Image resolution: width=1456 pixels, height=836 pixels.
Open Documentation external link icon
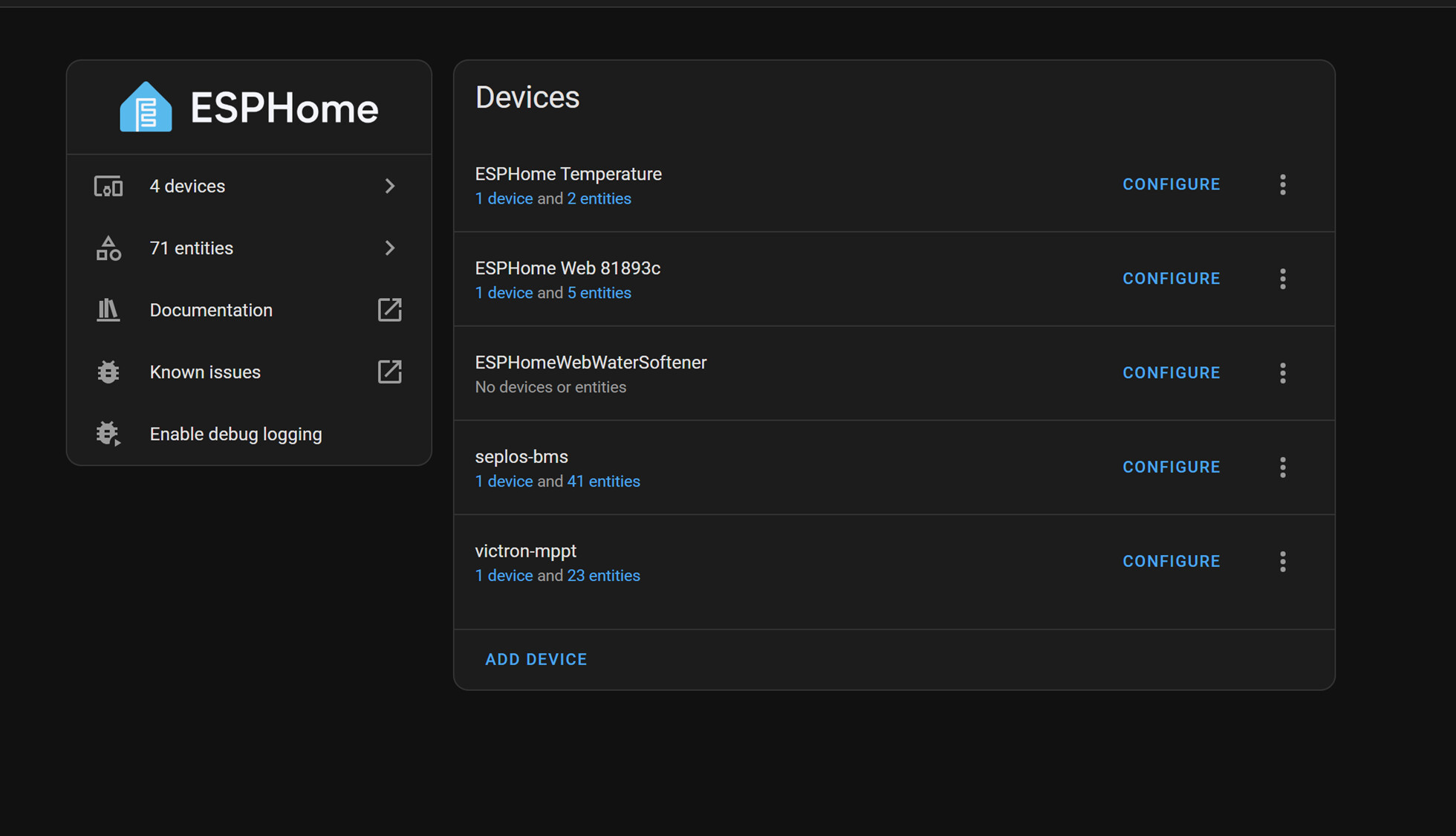coord(389,310)
